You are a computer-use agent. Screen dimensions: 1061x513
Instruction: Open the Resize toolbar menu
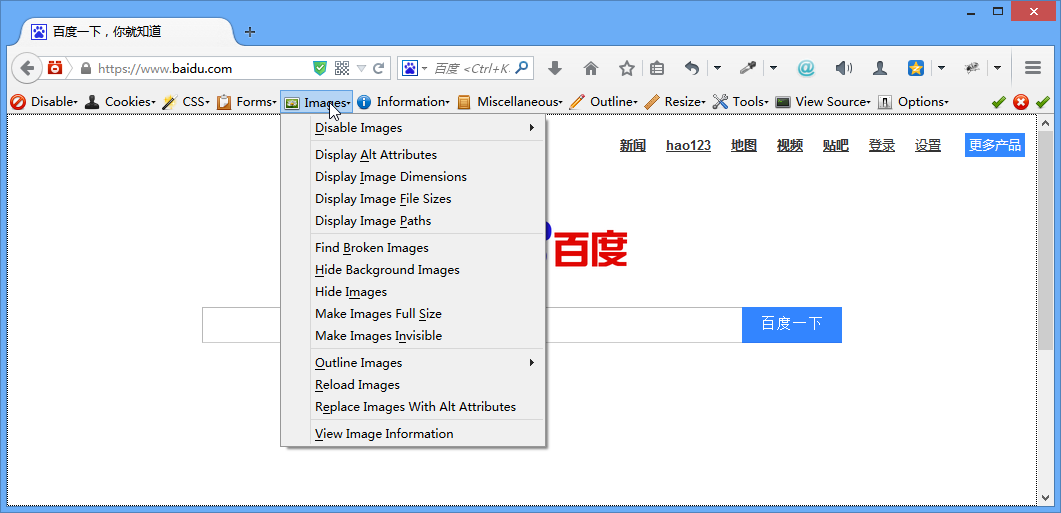point(675,102)
